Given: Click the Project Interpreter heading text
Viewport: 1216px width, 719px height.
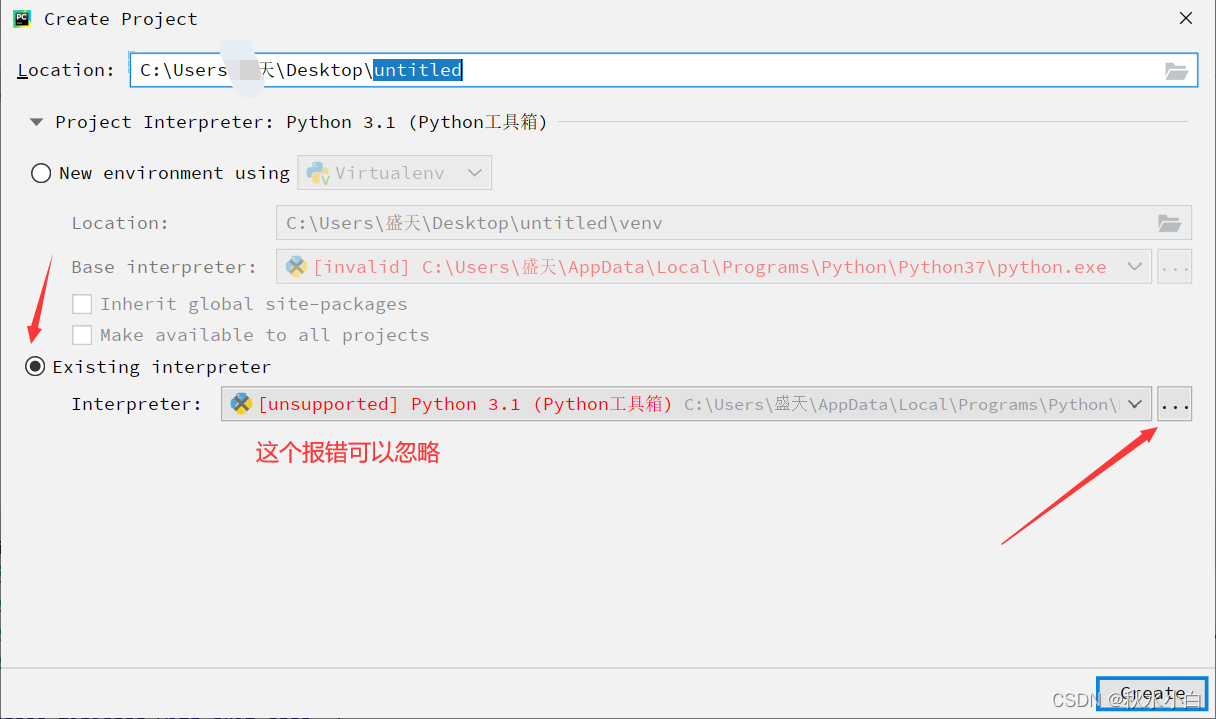Looking at the screenshot, I should [x=302, y=122].
